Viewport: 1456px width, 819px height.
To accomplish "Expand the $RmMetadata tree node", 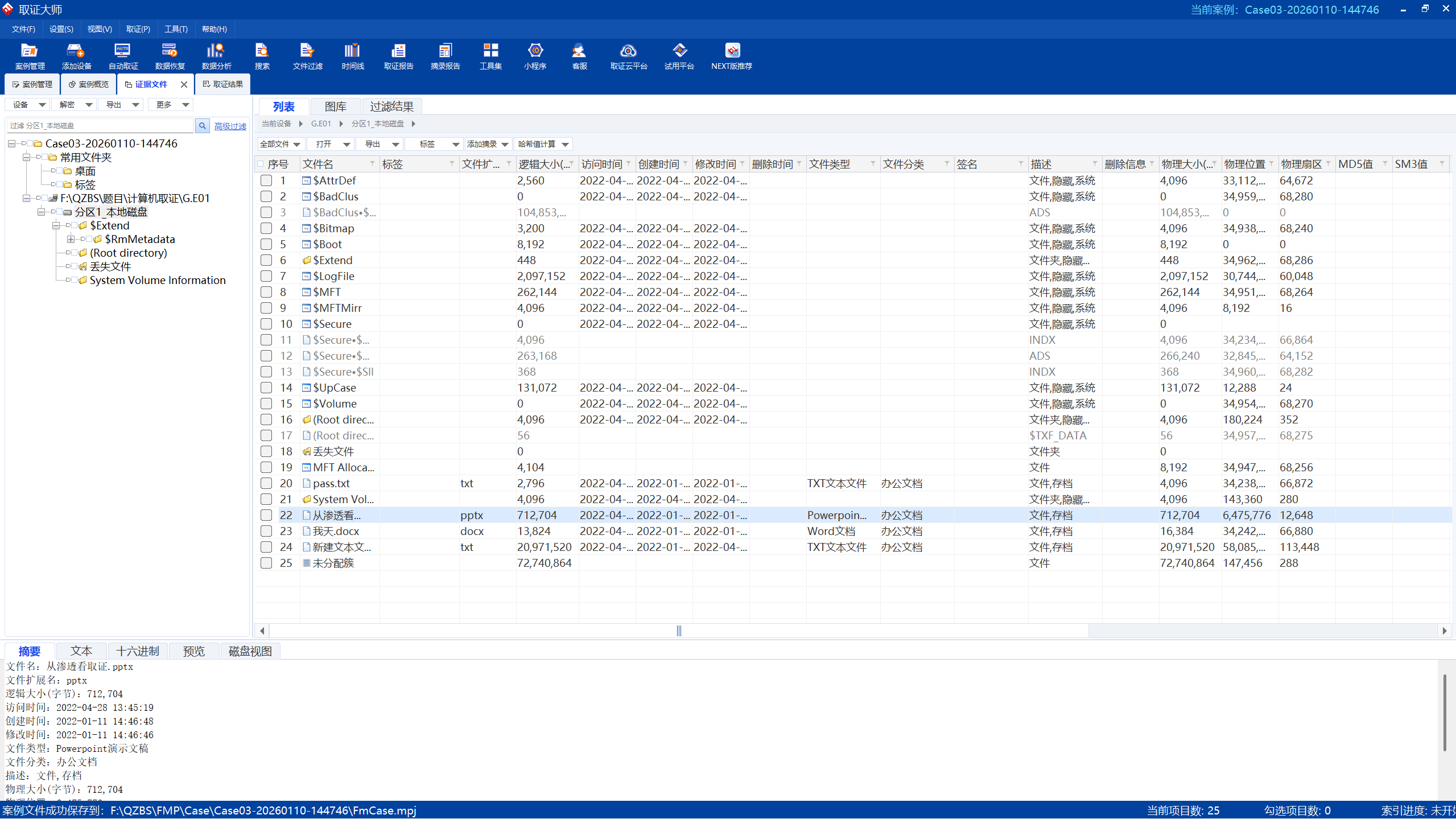I will 71,239.
